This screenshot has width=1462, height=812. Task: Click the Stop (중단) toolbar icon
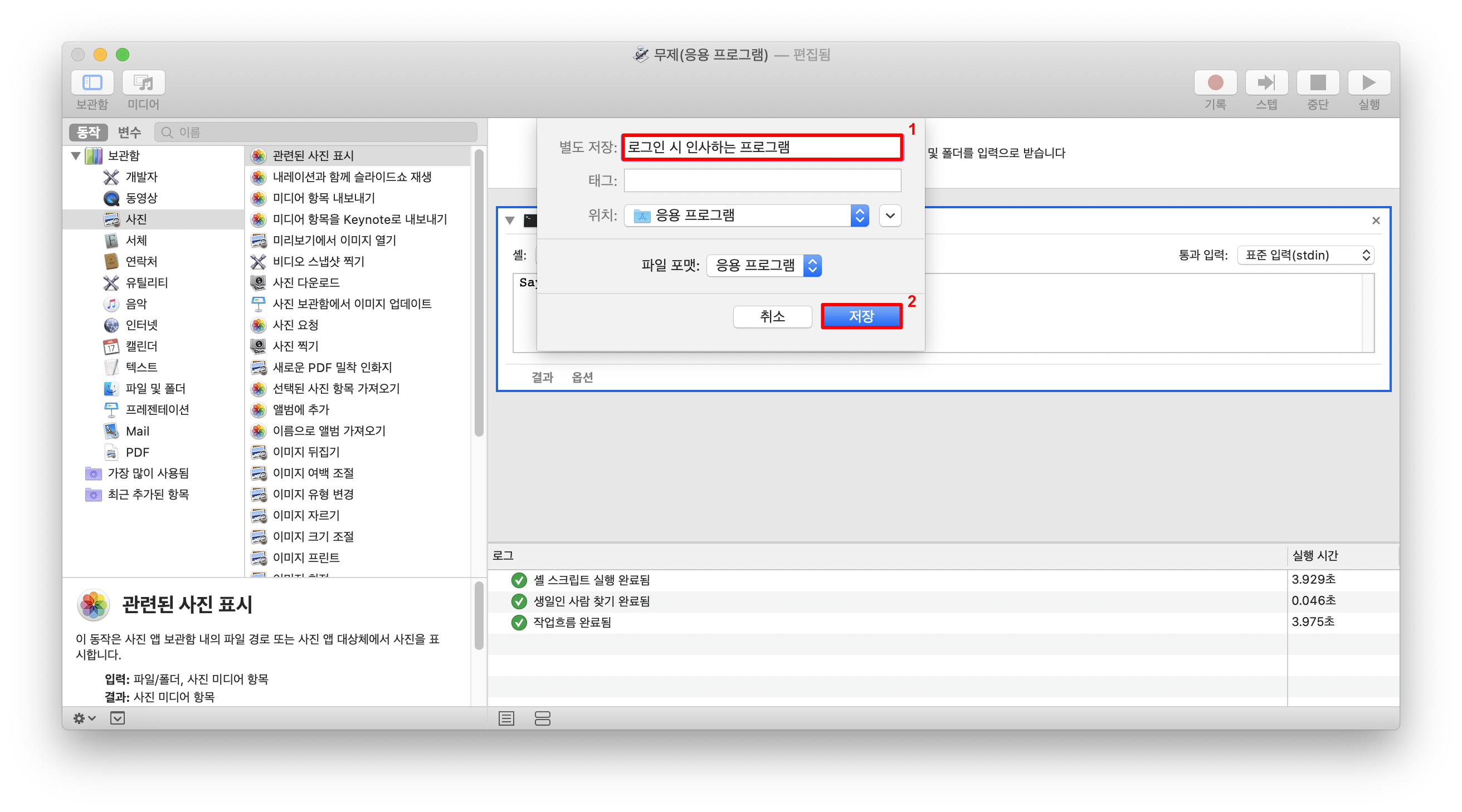point(1317,83)
